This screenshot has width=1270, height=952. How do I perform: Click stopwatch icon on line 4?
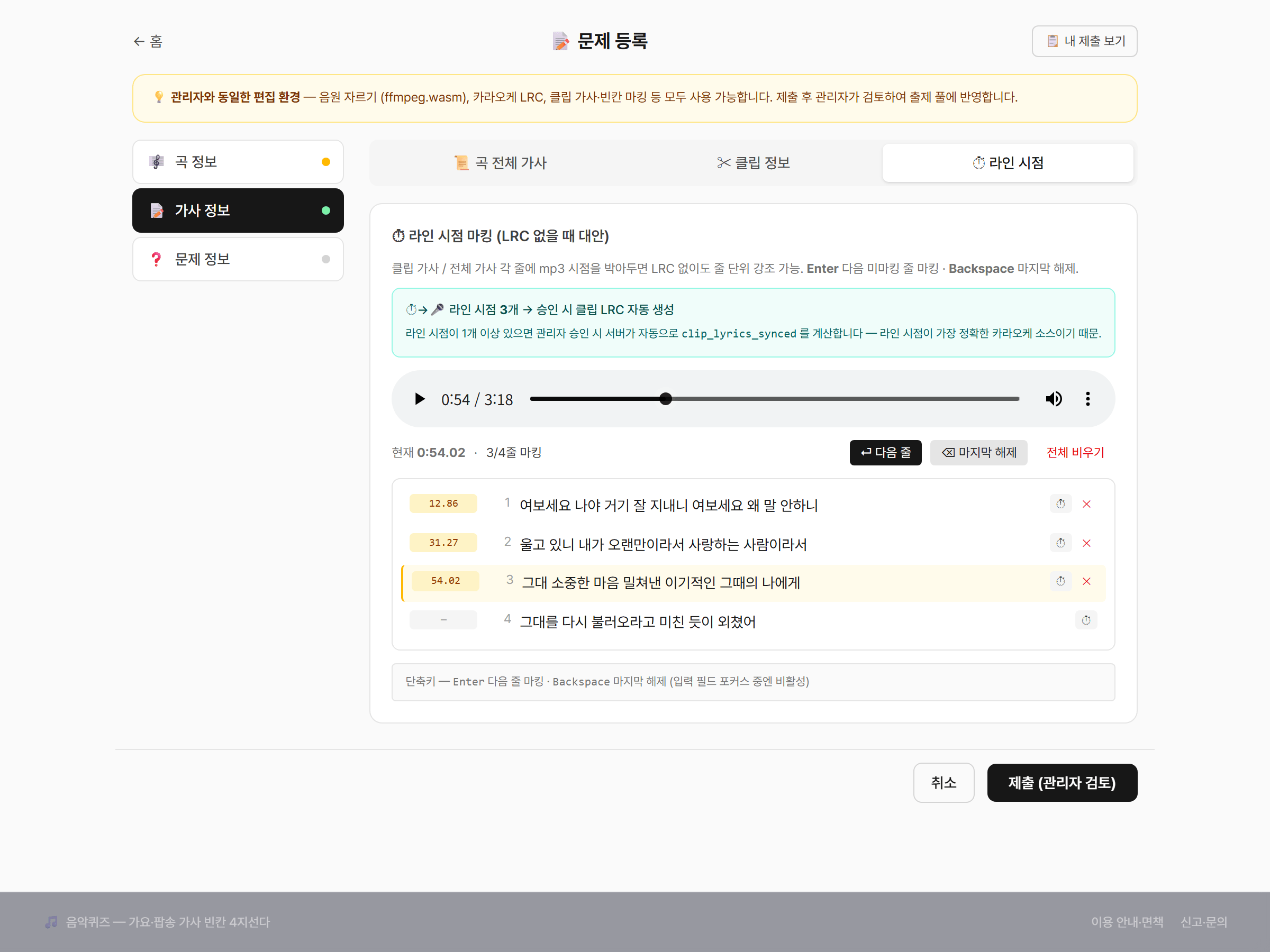pos(1086,620)
